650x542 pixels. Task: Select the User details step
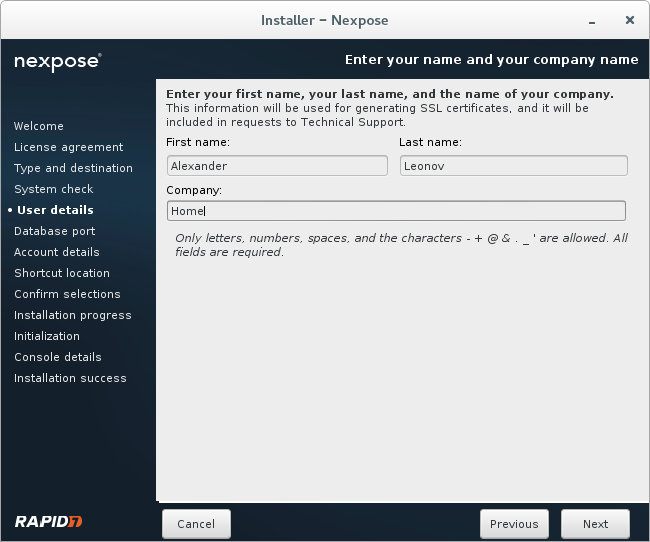point(55,210)
